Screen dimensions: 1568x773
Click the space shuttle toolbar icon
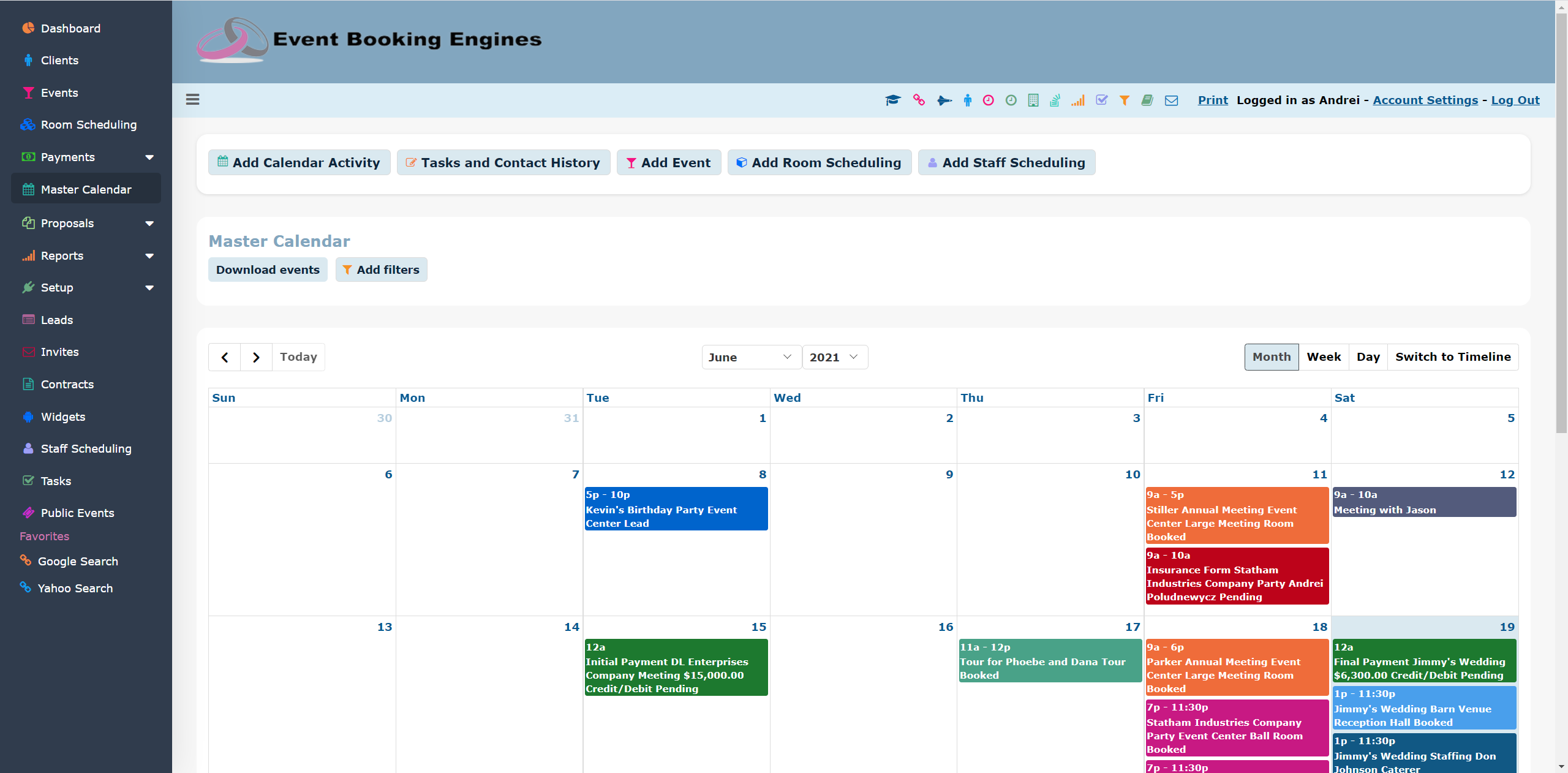pos(944,100)
